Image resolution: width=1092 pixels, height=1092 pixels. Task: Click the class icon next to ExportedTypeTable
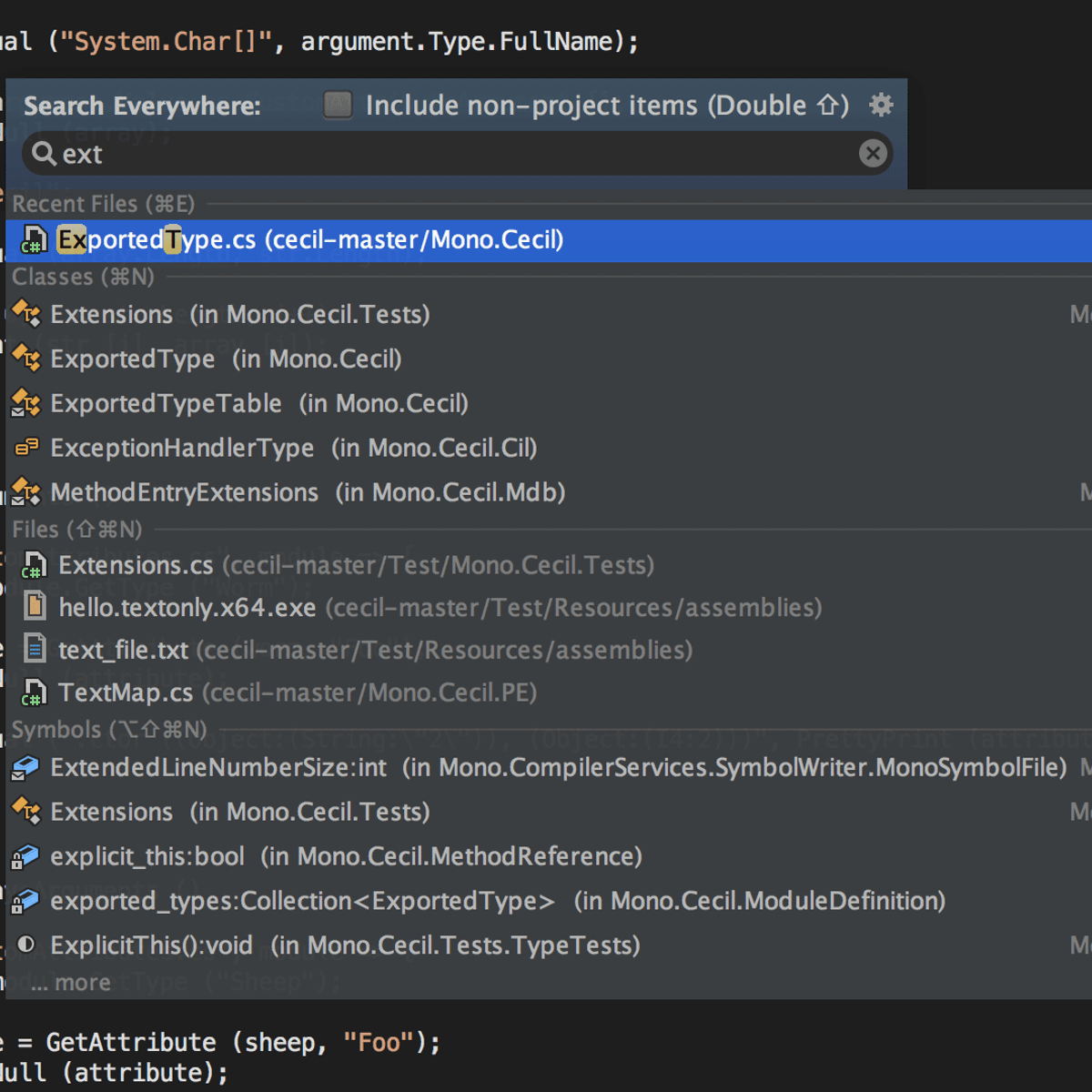tap(25, 403)
